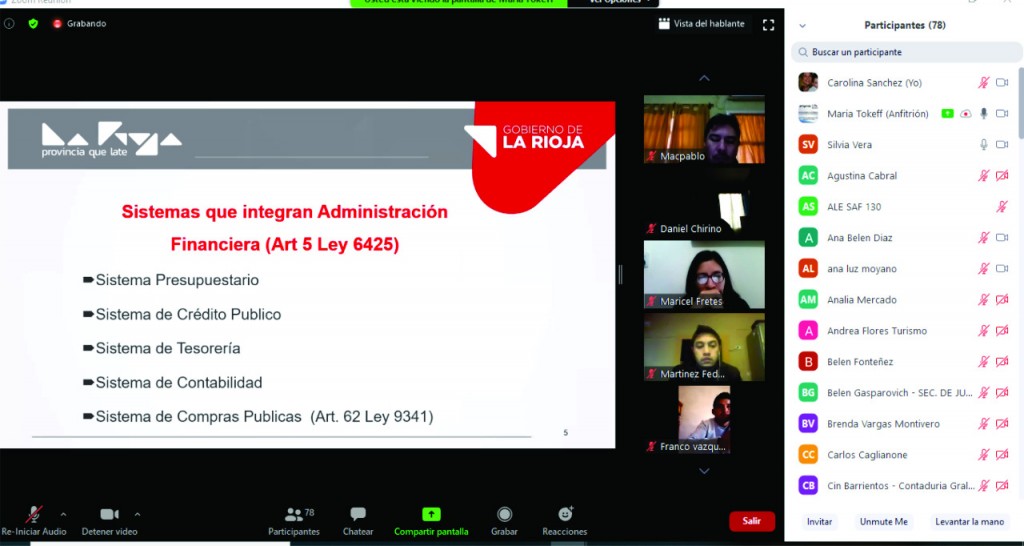The image size is (1024, 546).
Task: Switch layout via Vista del hablante
Action: (x=701, y=24)
